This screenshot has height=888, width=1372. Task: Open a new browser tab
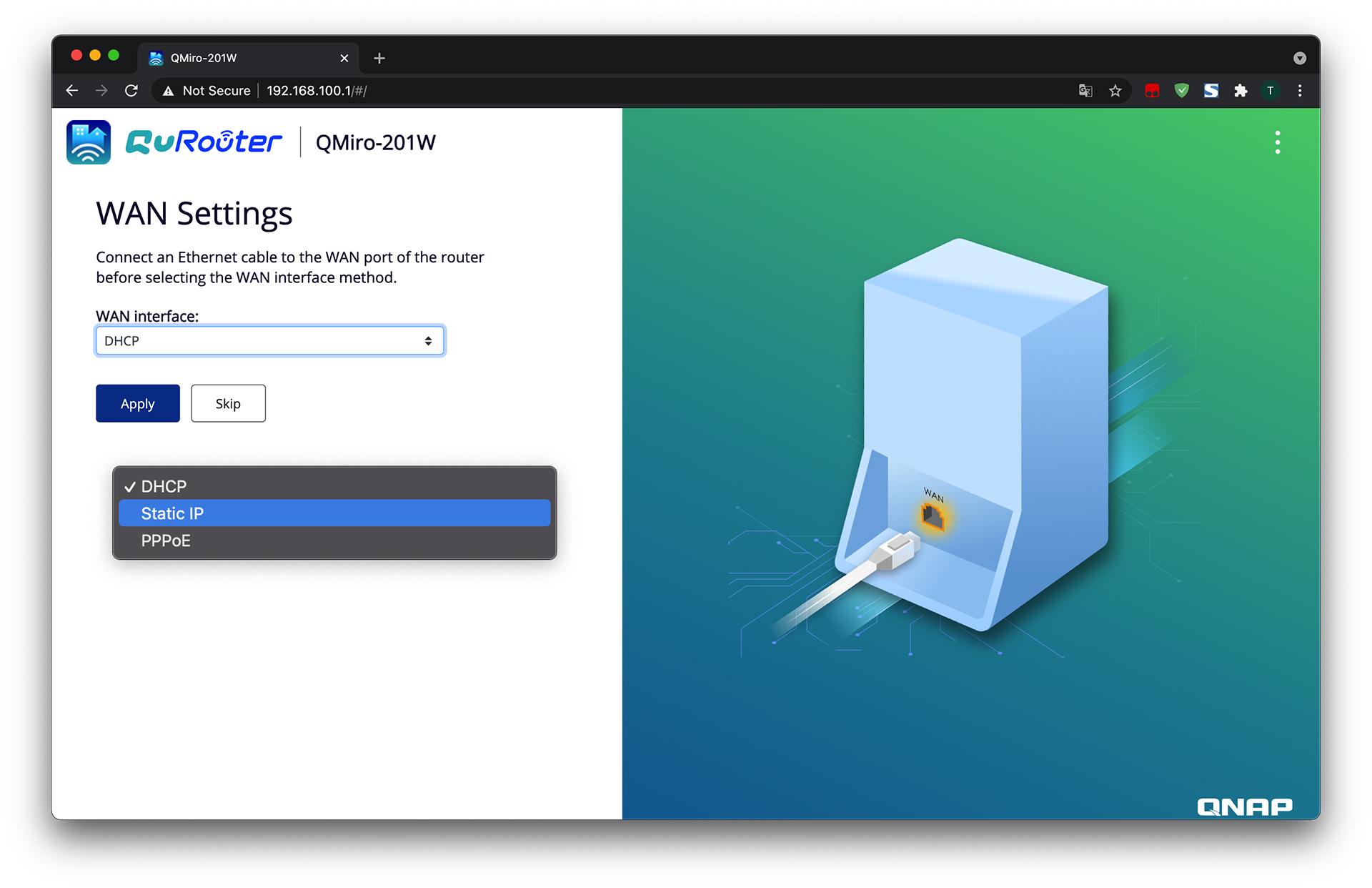(379, 59)
